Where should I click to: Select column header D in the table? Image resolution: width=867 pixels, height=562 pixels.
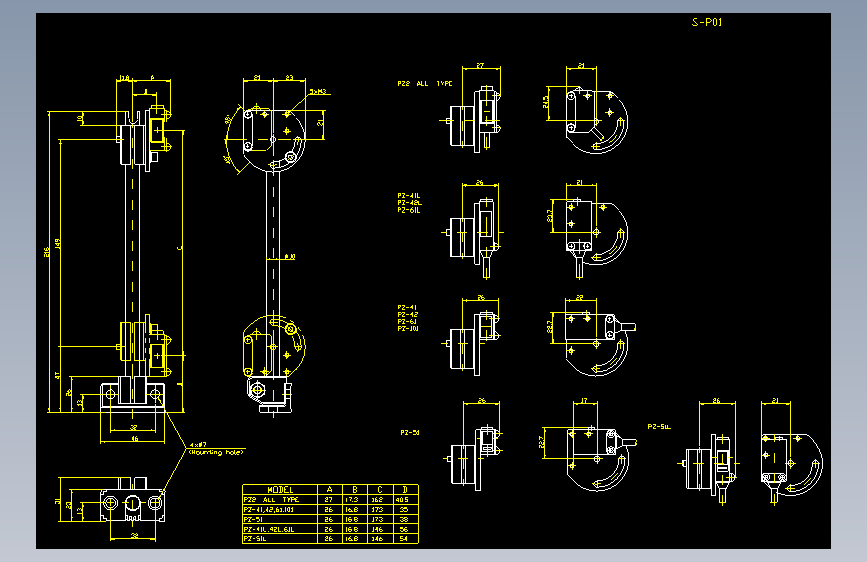[405, 490]
